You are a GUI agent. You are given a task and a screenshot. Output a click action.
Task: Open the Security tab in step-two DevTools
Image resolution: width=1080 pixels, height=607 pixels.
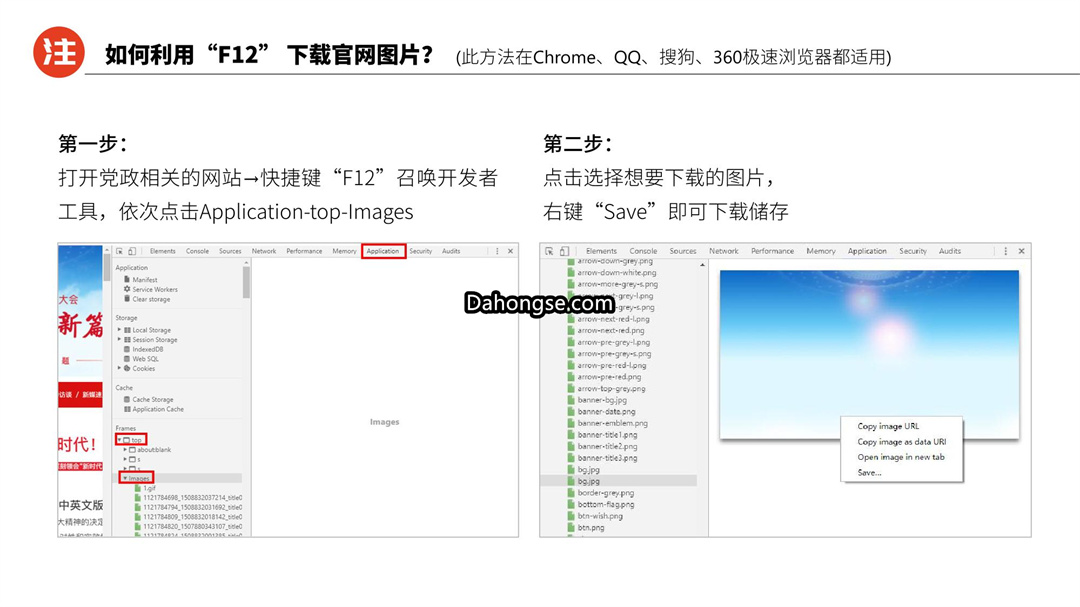pyautogui.click(x=913, y=251)
